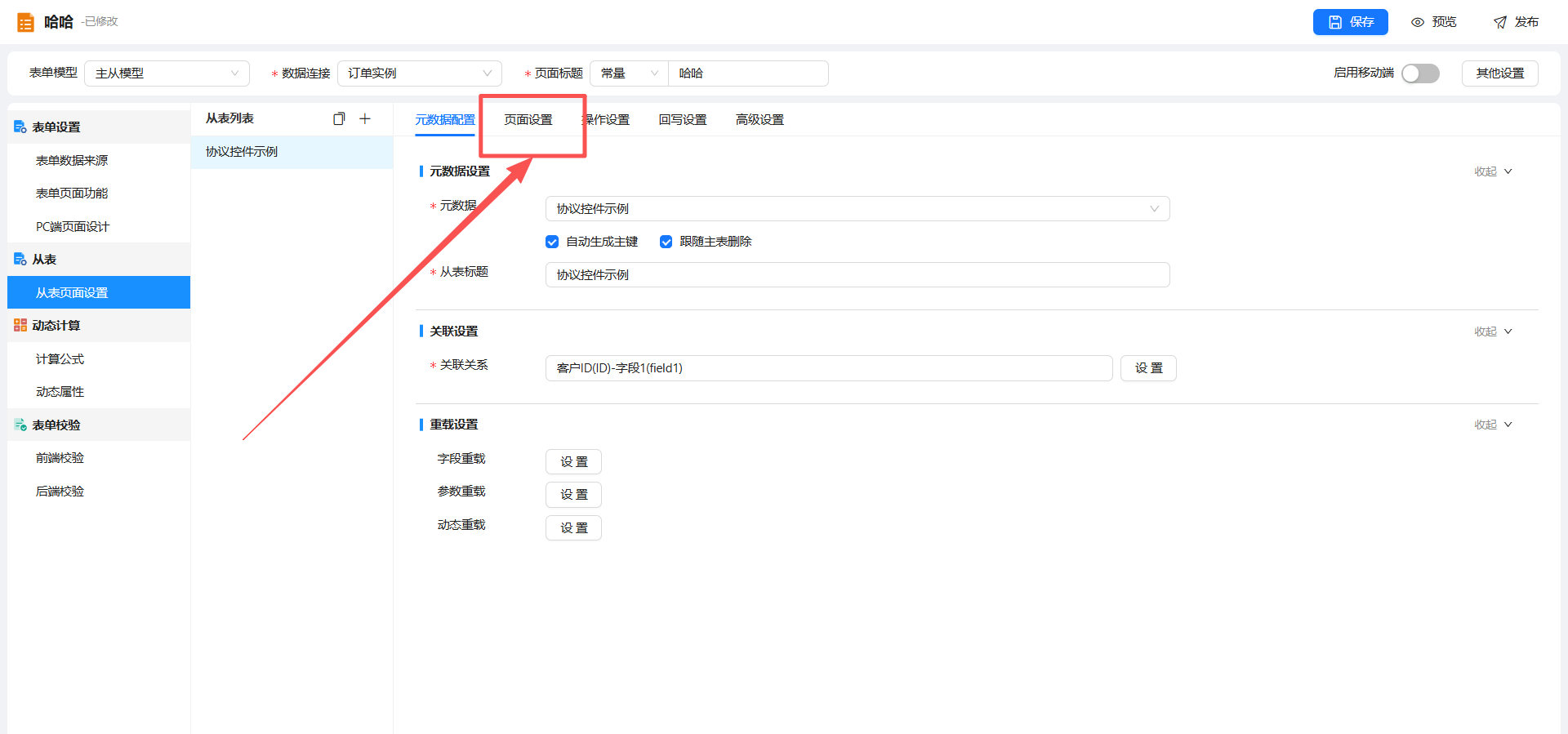Click the 哈哈 form title text
The image size is (1568, 734).
(x=59, y=22)
